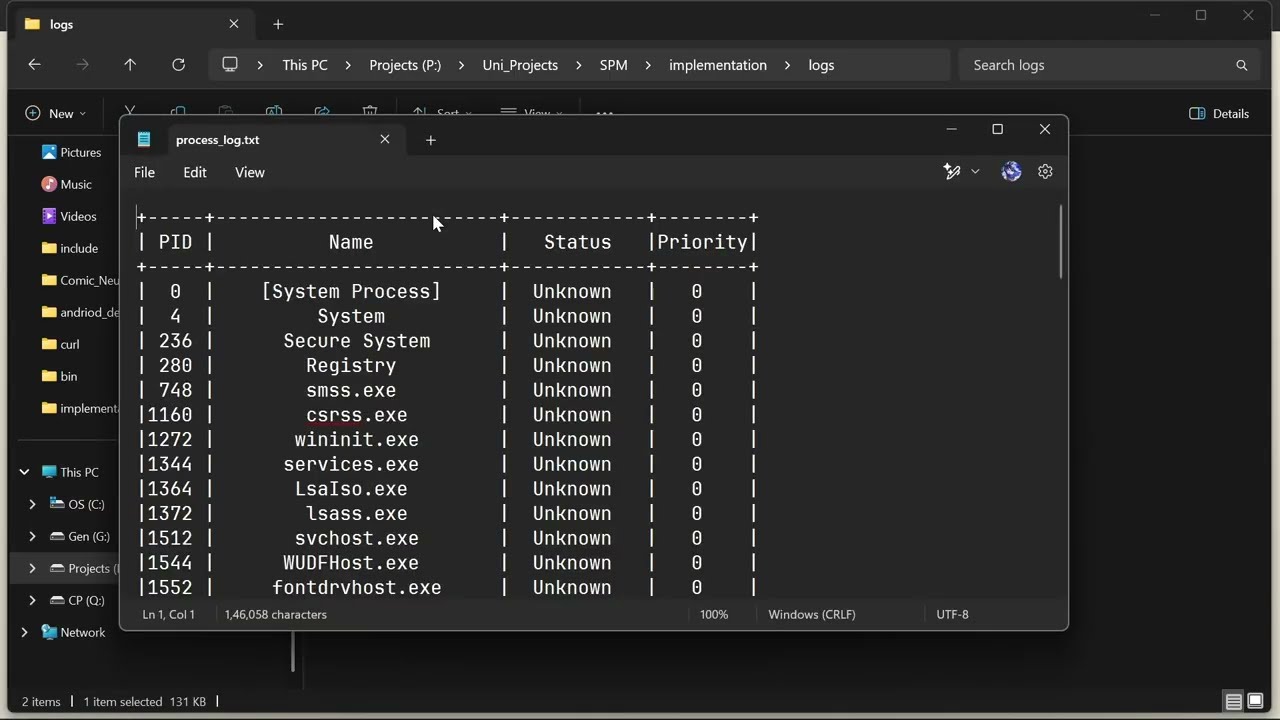The width and height of the screenshot is (1280, 720).
Task: Click the PC icon in address bar
Action: tap(230, 65)
